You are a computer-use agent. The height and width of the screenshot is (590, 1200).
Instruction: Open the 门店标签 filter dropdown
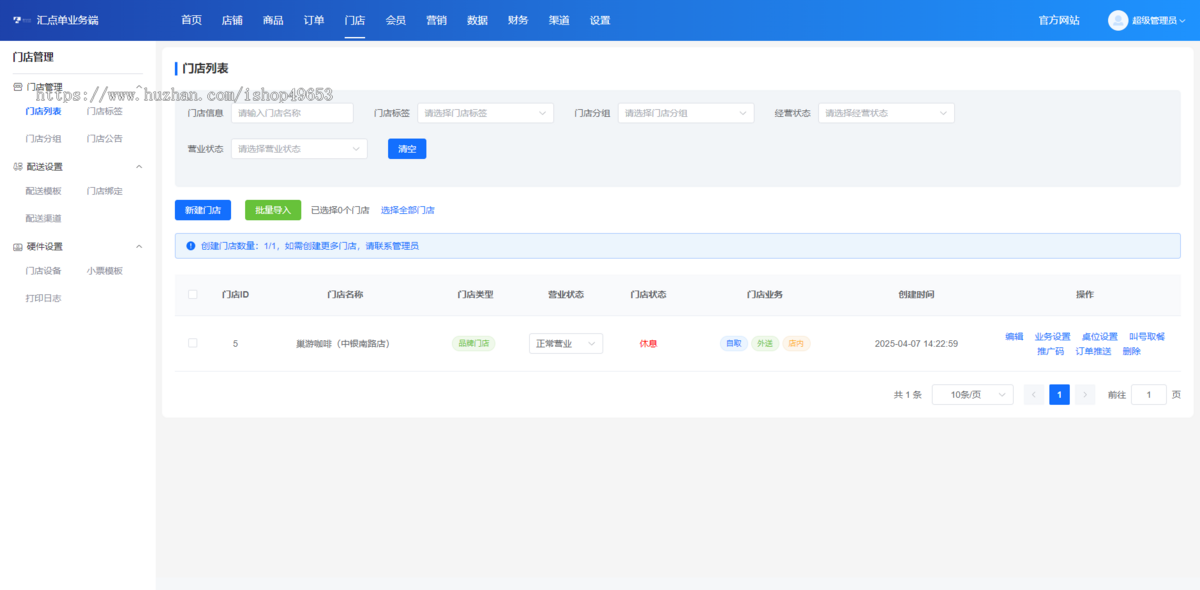[x=485, y=113]
